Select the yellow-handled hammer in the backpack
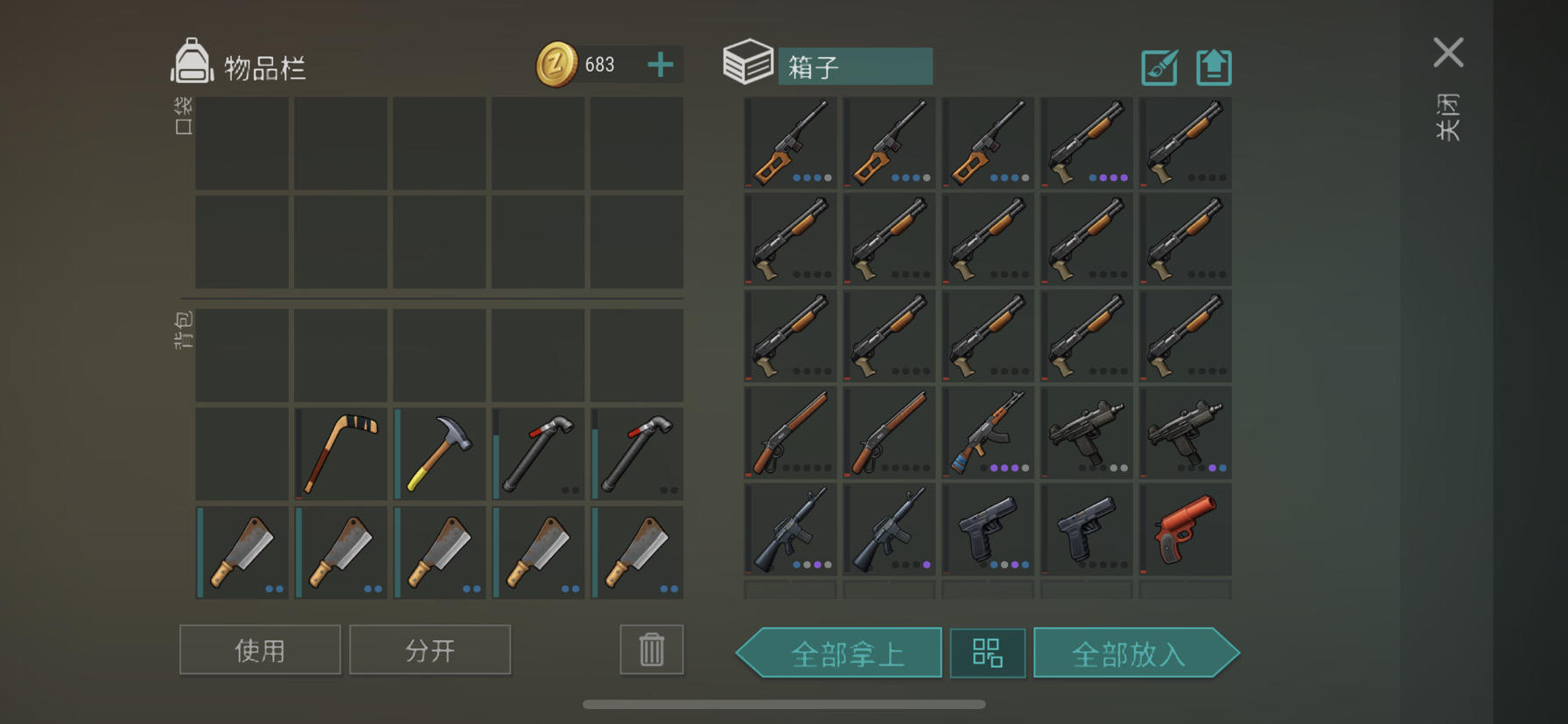Screen dimensions: 1568x724 click(439, 454)
